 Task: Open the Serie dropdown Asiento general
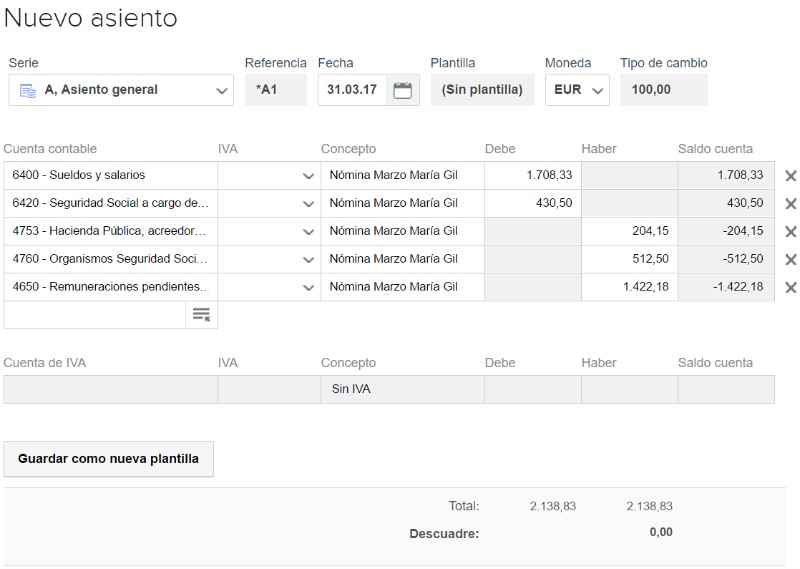tap(121, 90)
